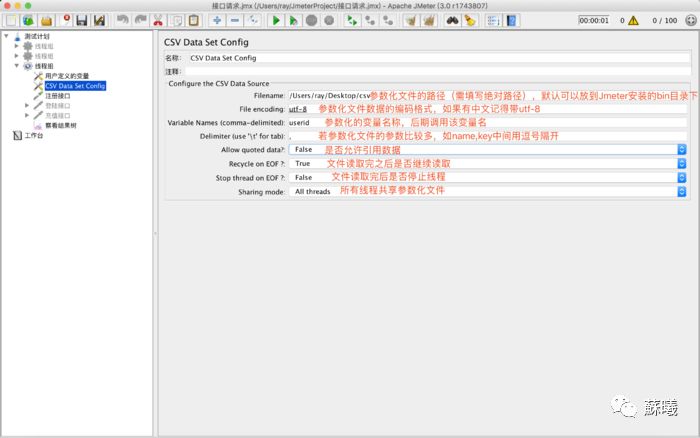
Task: Select 工作台 workbench in the tree
Action: [x=33, y=135]
